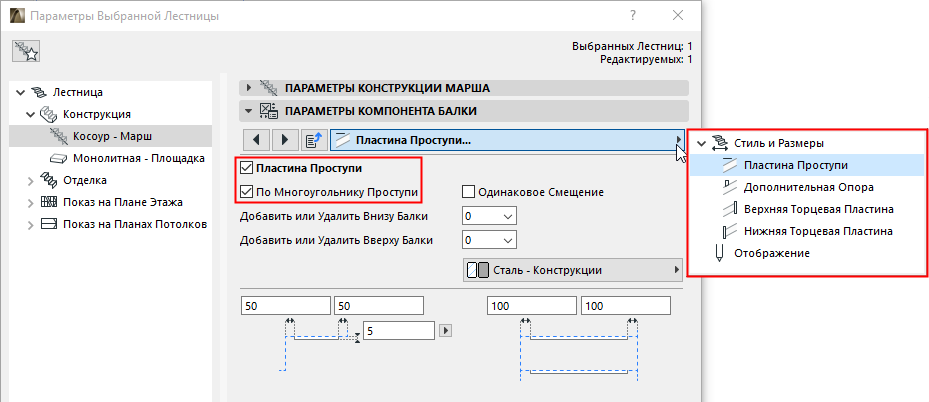This screenshot has width=929, height=402.
Task: Expand the Отделка tree node
Action: [x=30, y=180]
